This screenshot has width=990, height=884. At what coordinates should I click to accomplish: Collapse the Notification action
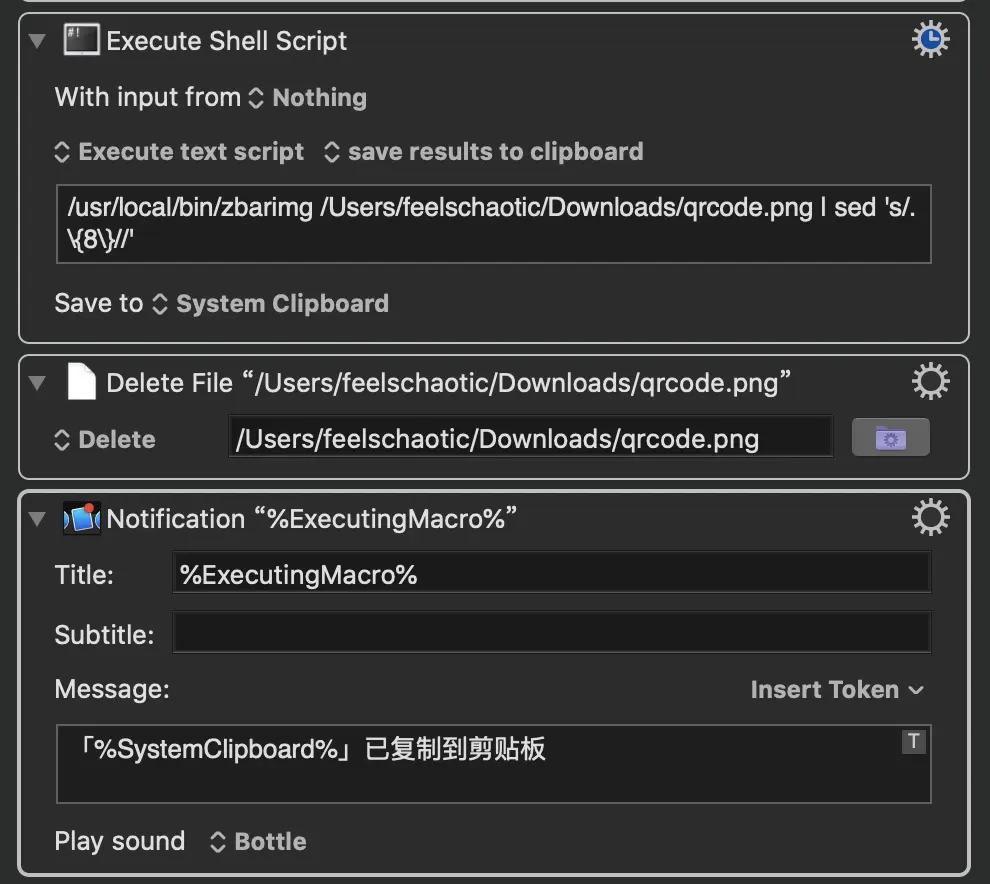(x=38, y=519)
